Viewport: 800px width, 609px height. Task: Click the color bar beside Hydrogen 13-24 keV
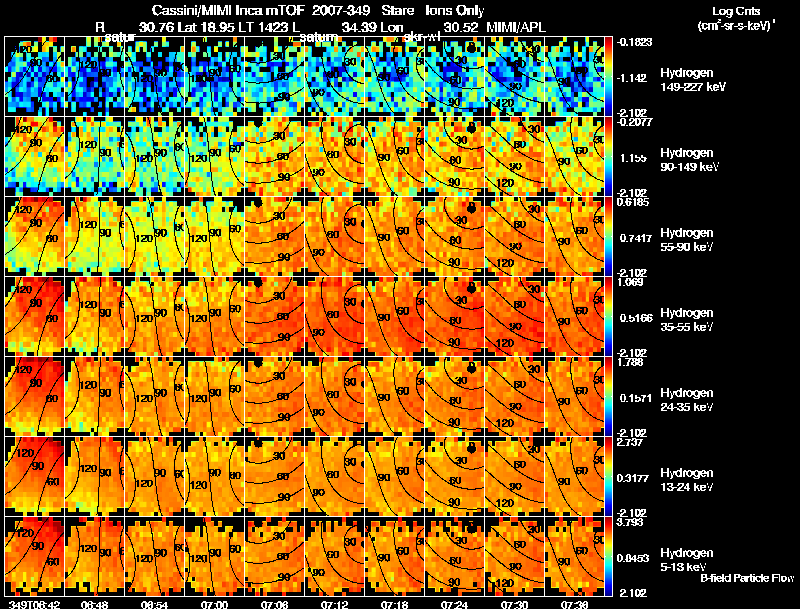[x=608, y=477]
